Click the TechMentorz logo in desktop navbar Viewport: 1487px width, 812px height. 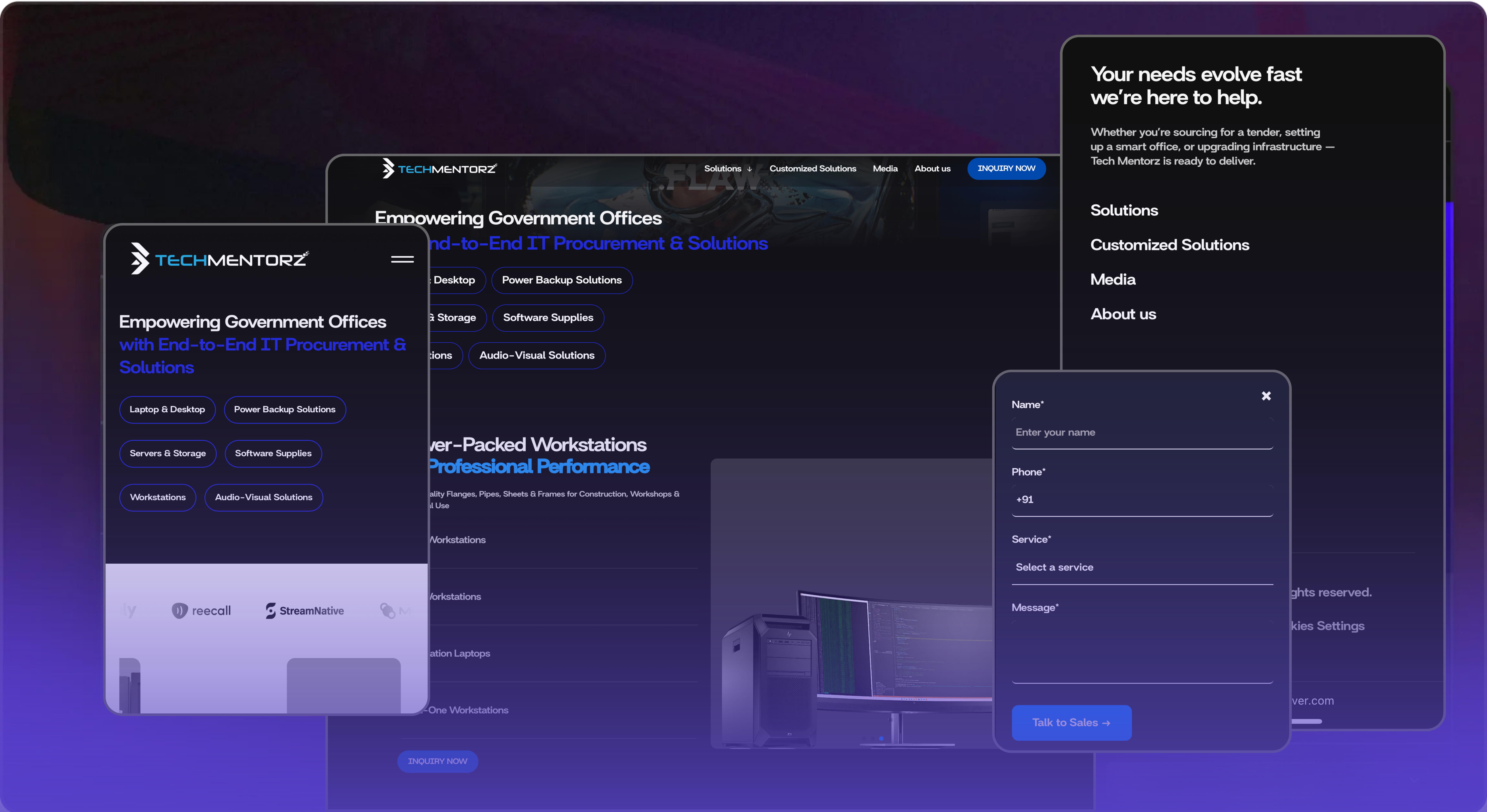click(439, 169)
